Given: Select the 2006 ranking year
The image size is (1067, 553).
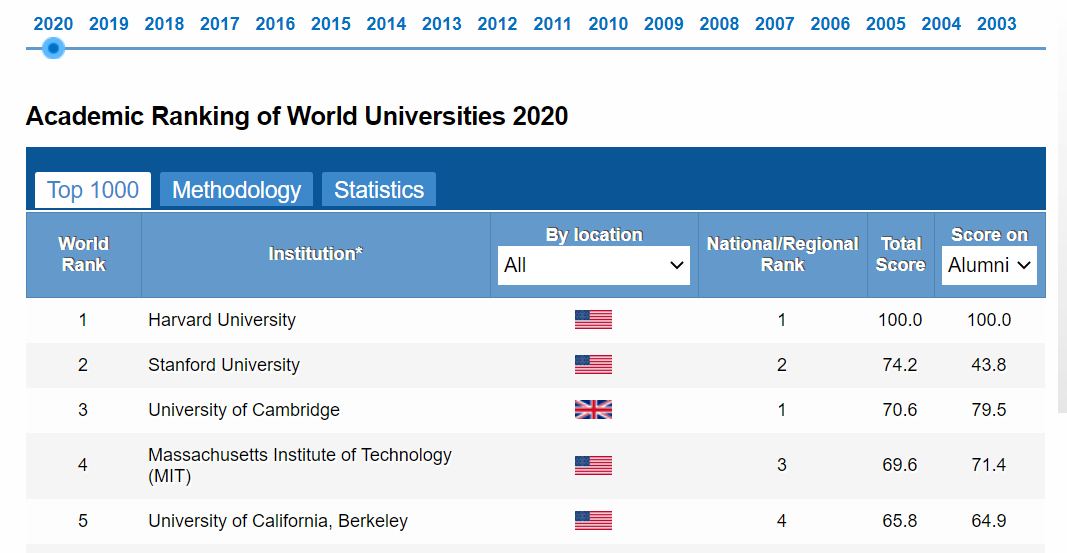Looking at the screenshot, I should tap(830, 24).
